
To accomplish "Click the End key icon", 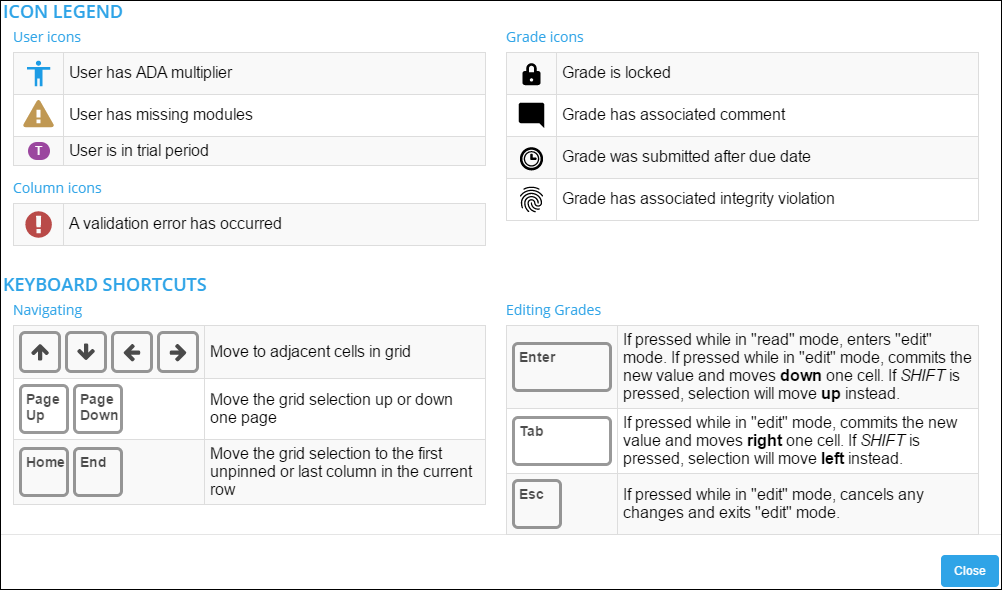I will pos(98,471).
